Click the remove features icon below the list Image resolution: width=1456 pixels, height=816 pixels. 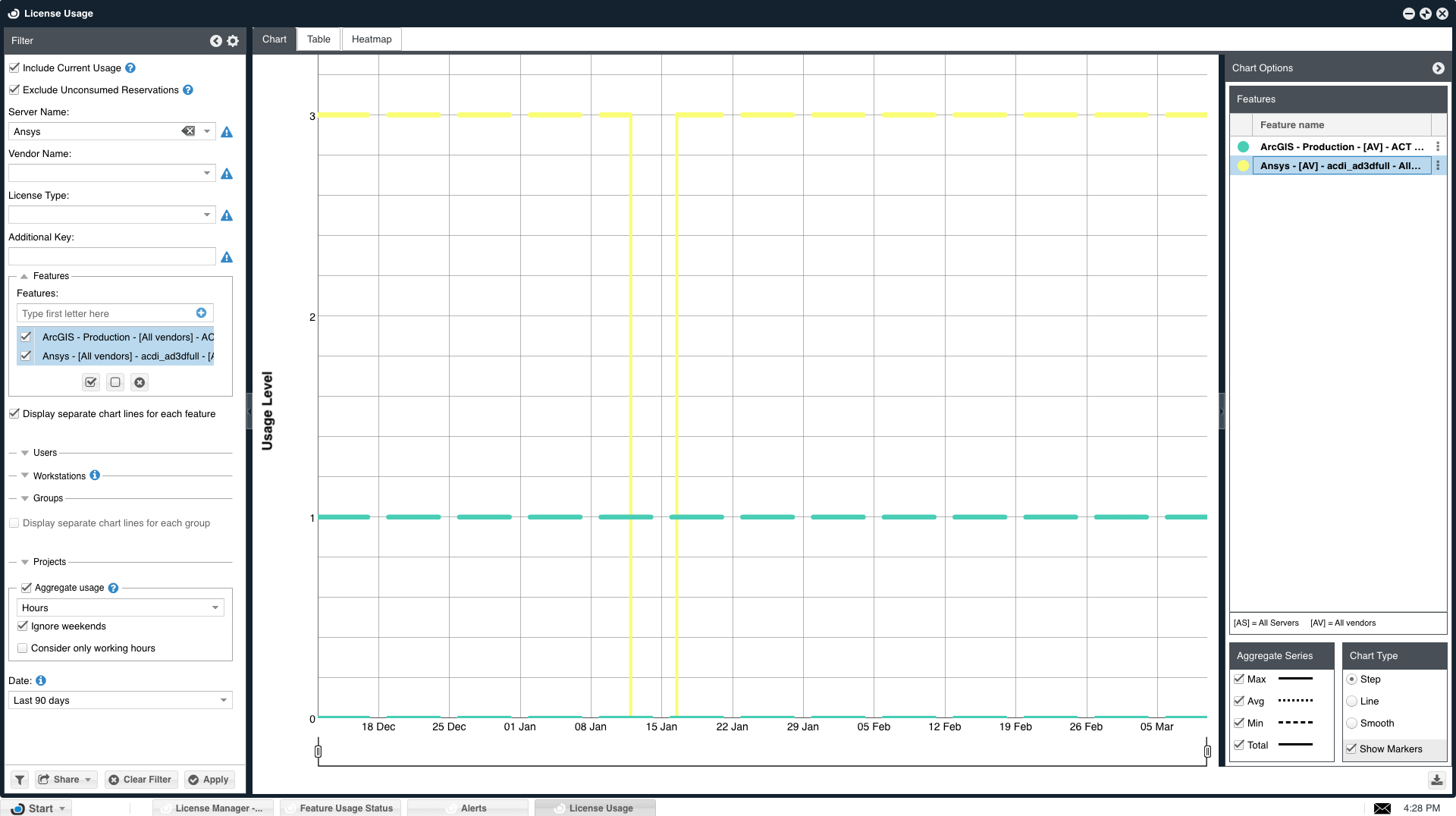pos(140,383)
